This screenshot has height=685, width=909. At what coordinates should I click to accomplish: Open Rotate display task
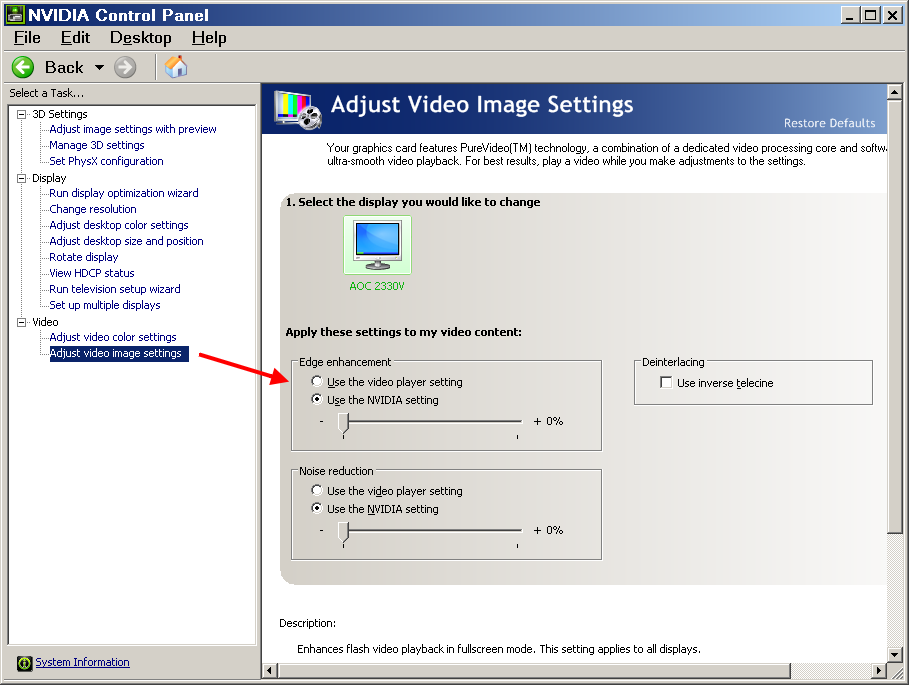(x=83, y=257)
